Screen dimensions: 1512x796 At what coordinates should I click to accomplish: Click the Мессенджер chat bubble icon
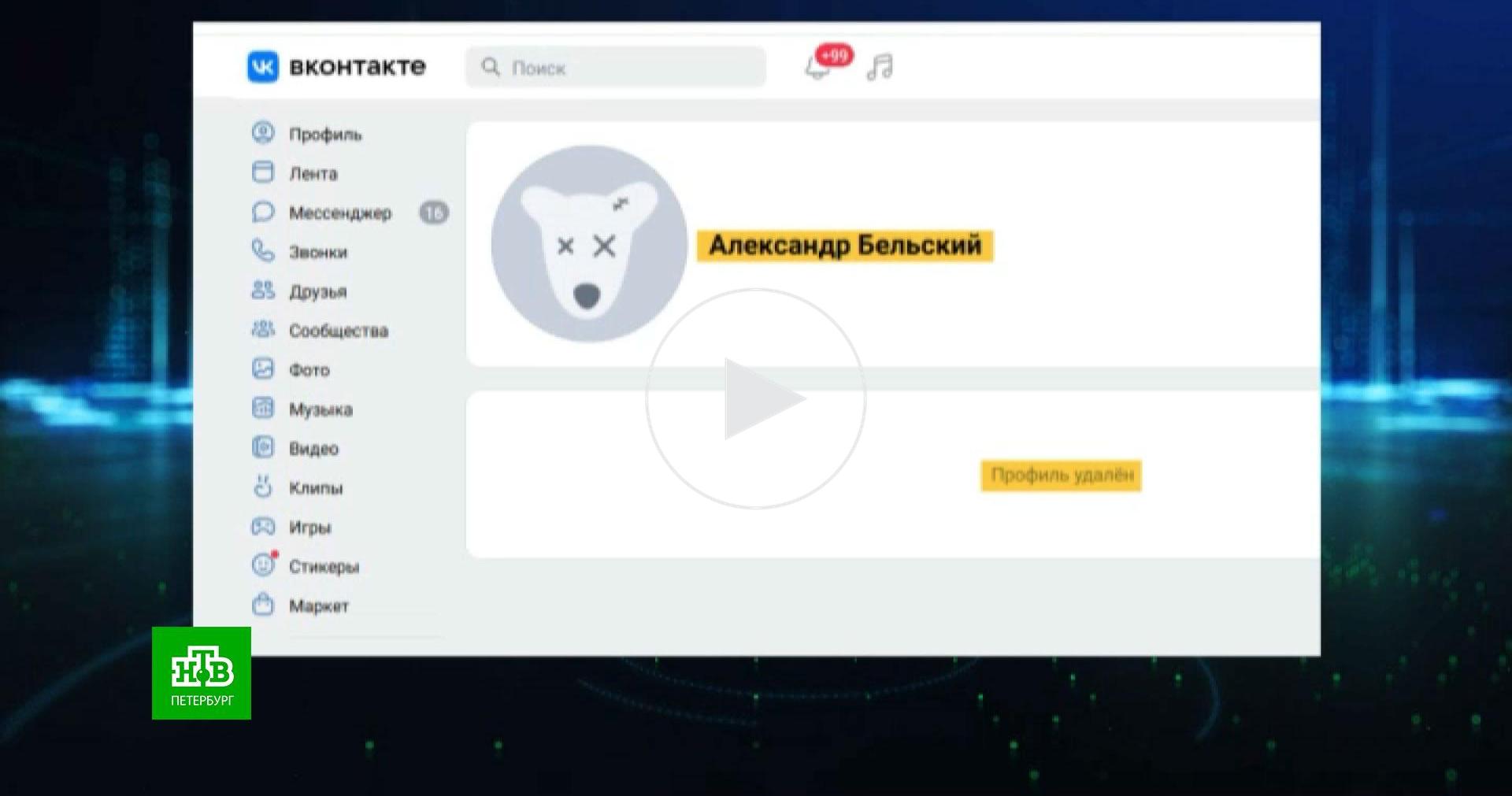[262, 212]
